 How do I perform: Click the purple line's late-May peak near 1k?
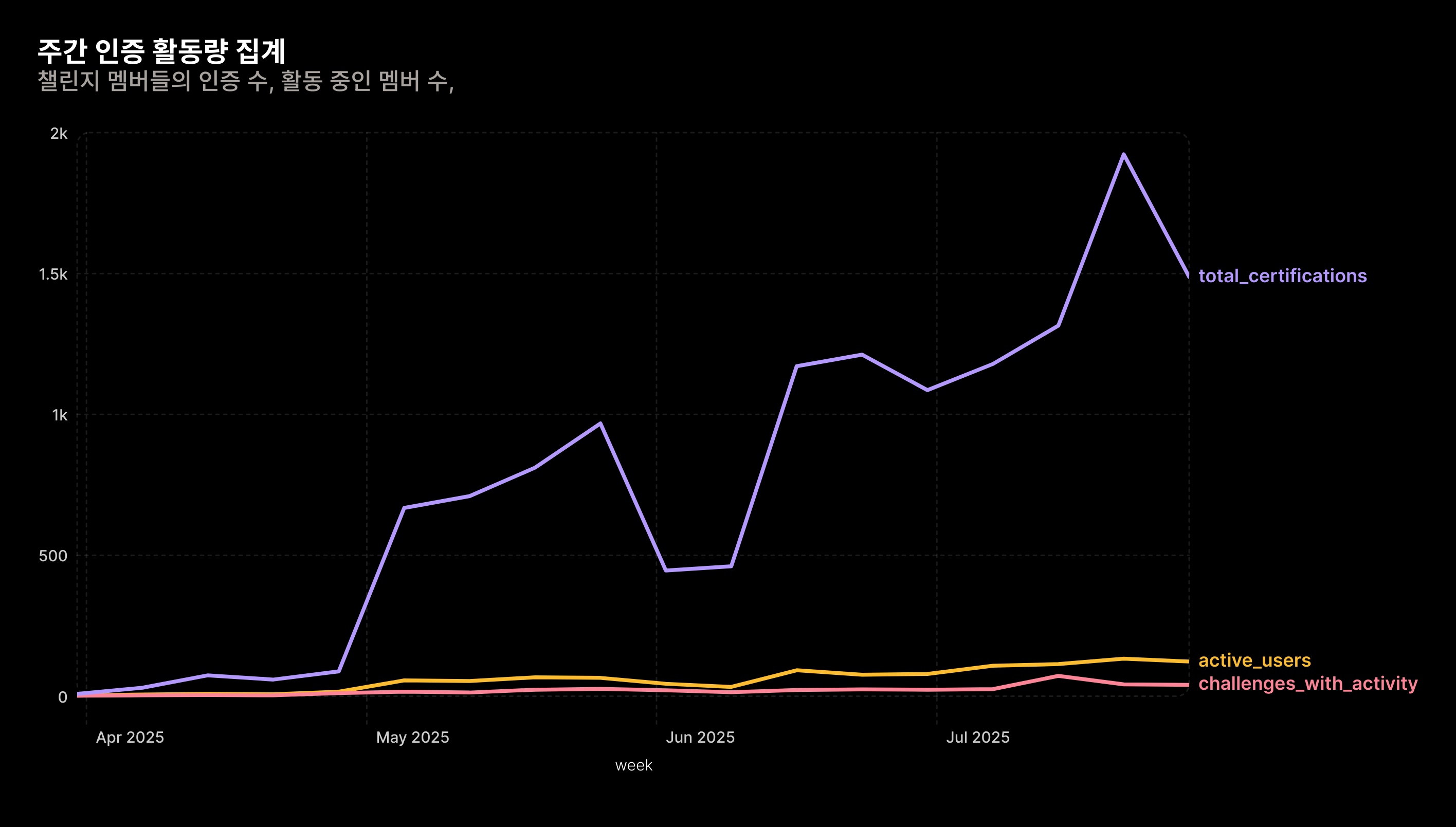pyautogui.click(x=600, y=424)
